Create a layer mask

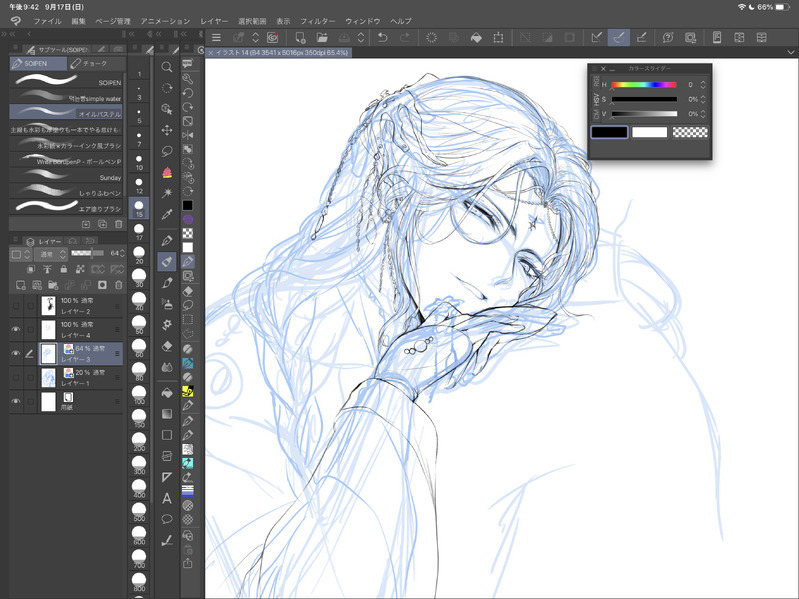(102, 285)
